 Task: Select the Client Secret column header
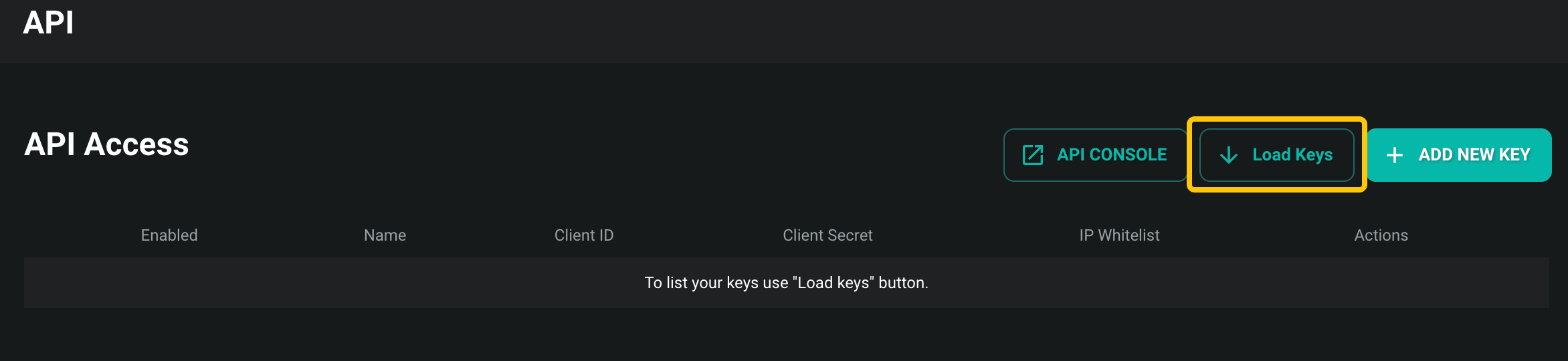[827, 235]
